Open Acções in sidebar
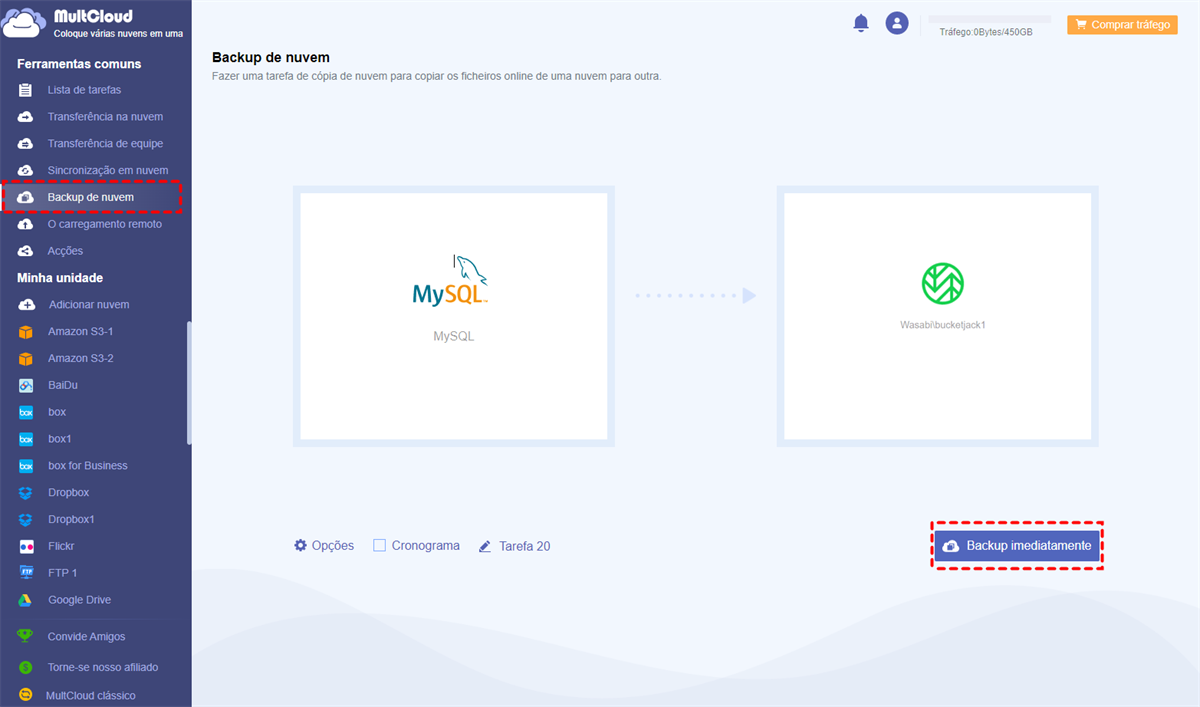 click(x=65, y=251)
